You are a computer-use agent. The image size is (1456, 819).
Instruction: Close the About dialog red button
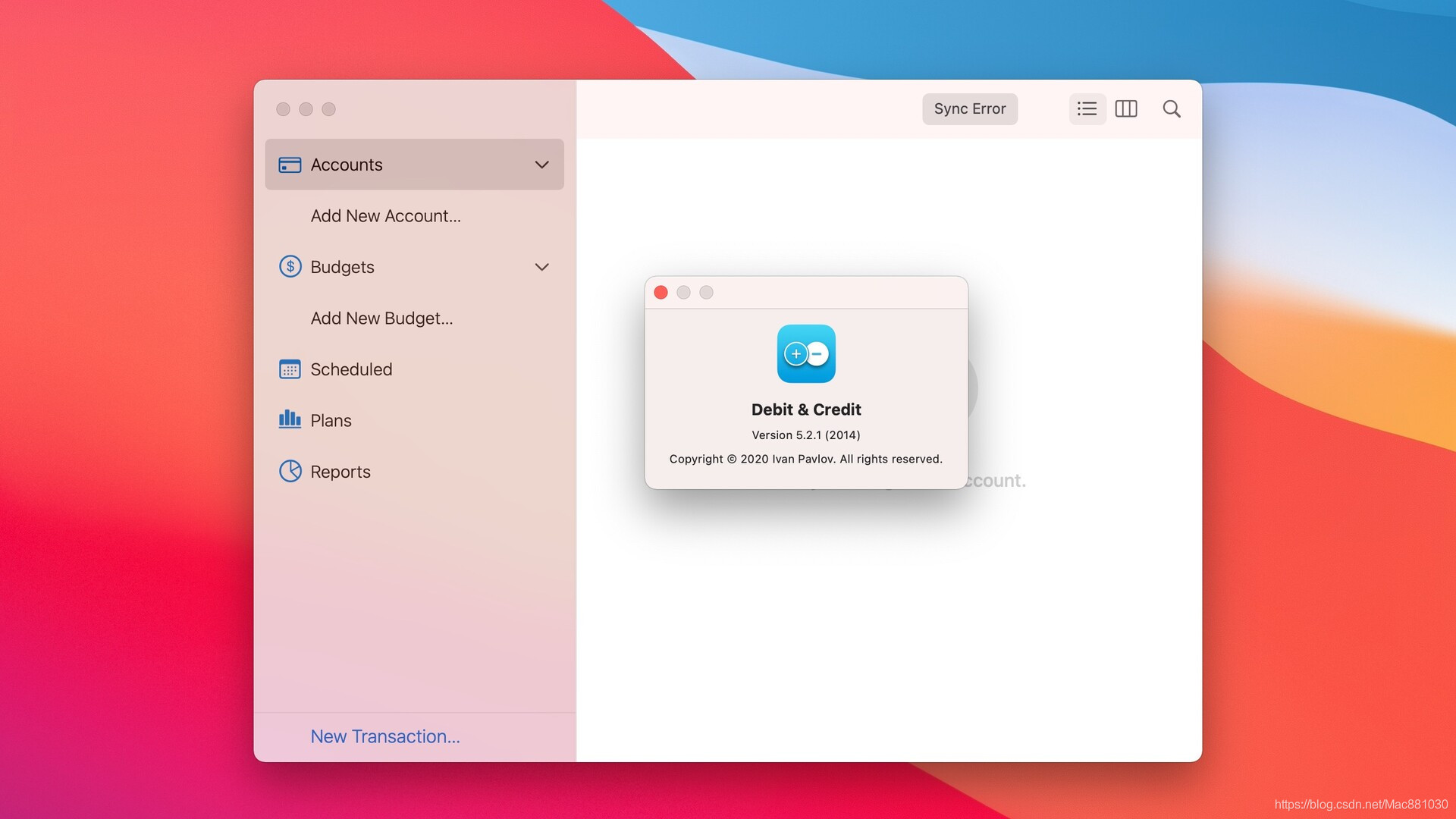[x=661, y=292]
